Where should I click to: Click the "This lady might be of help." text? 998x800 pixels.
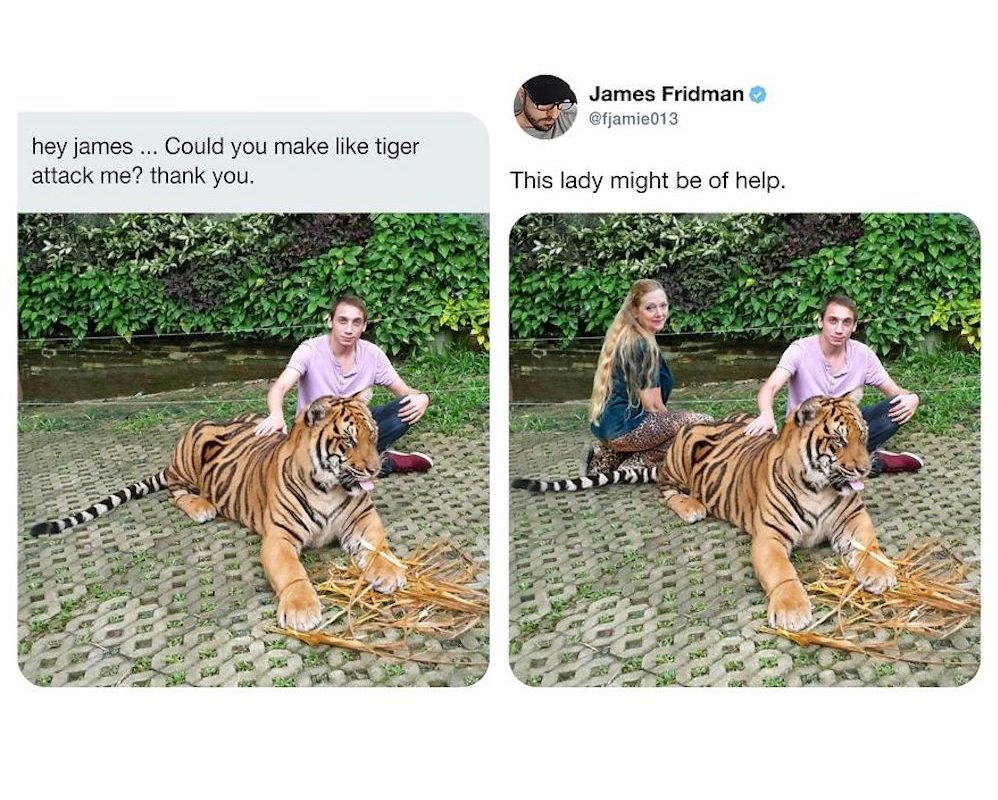tap(647, 181)
